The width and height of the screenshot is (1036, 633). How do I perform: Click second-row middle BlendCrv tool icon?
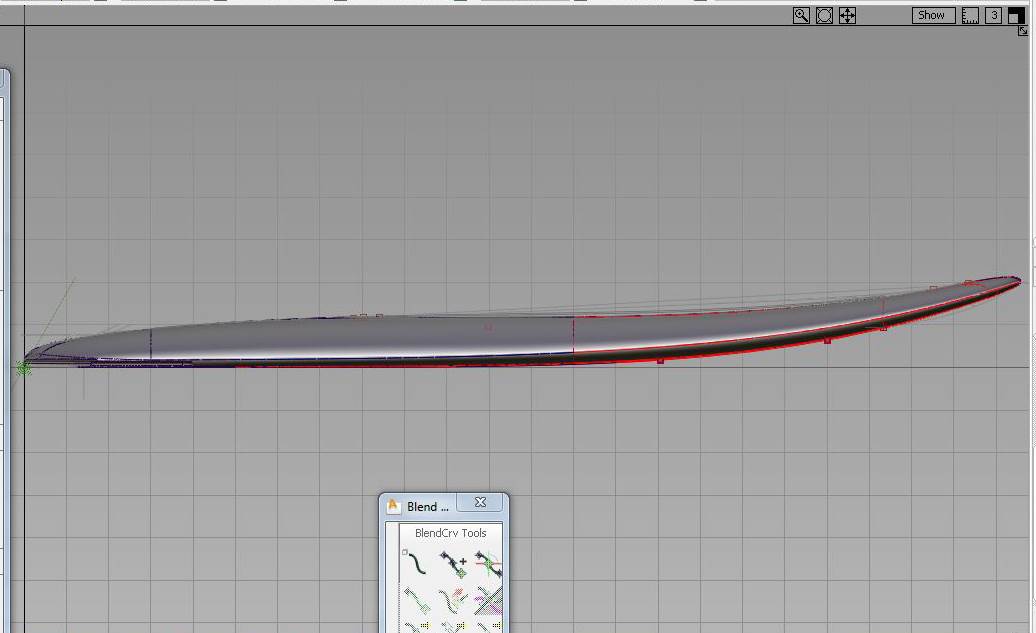tap(452, 600)
